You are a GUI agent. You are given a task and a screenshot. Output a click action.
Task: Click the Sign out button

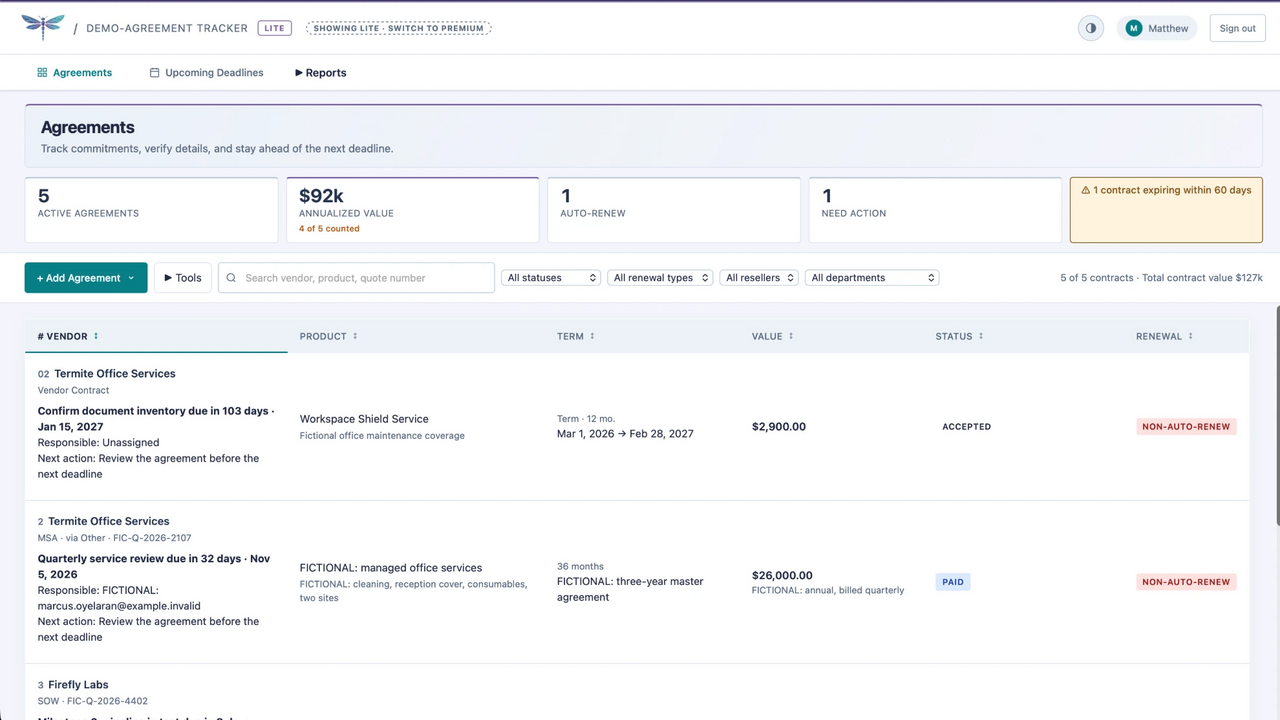[1237, 28]
